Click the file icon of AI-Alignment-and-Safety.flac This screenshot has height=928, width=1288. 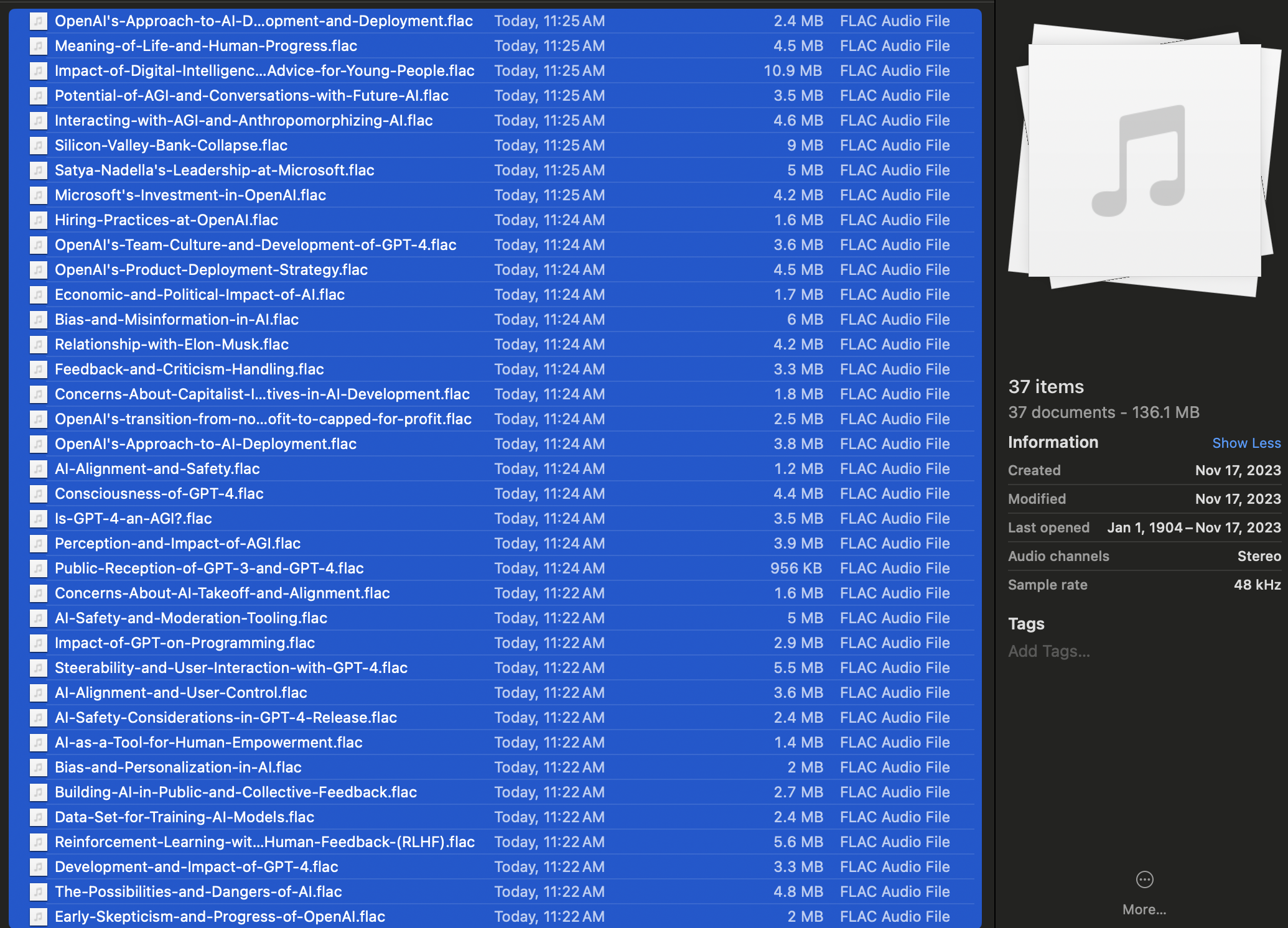(39, 469)
